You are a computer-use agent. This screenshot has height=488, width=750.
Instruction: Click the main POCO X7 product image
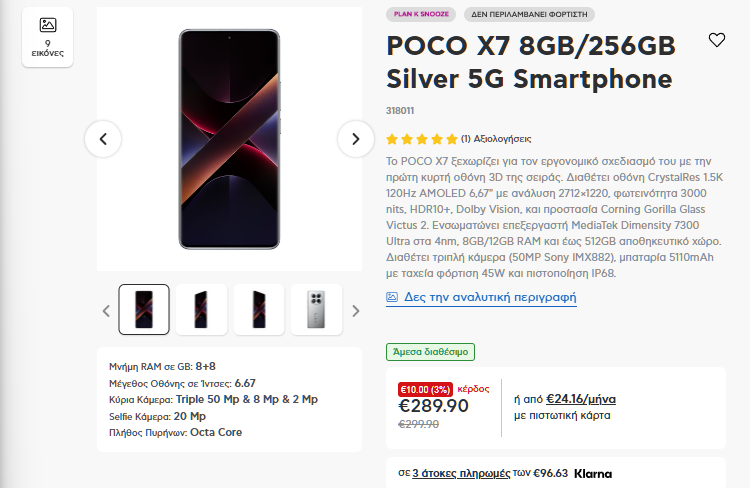coord(229,139)
